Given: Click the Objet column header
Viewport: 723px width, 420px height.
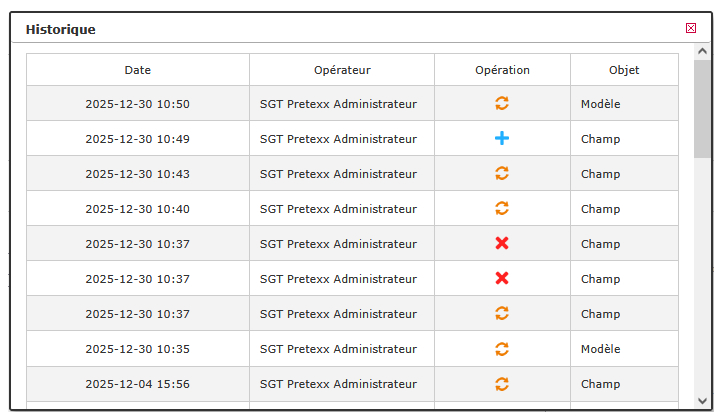Looking at the screenshot, I should click(x=624, y=70).
